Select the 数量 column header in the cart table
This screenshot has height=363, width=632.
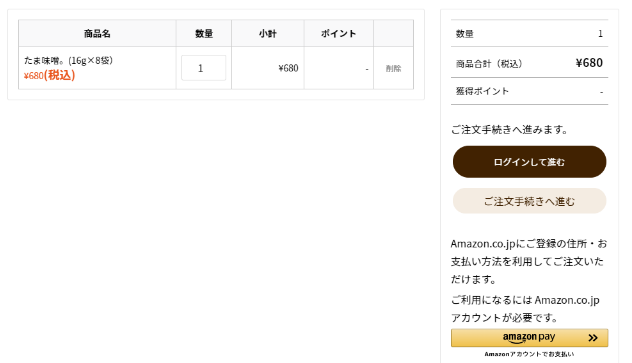coord(204,34)
